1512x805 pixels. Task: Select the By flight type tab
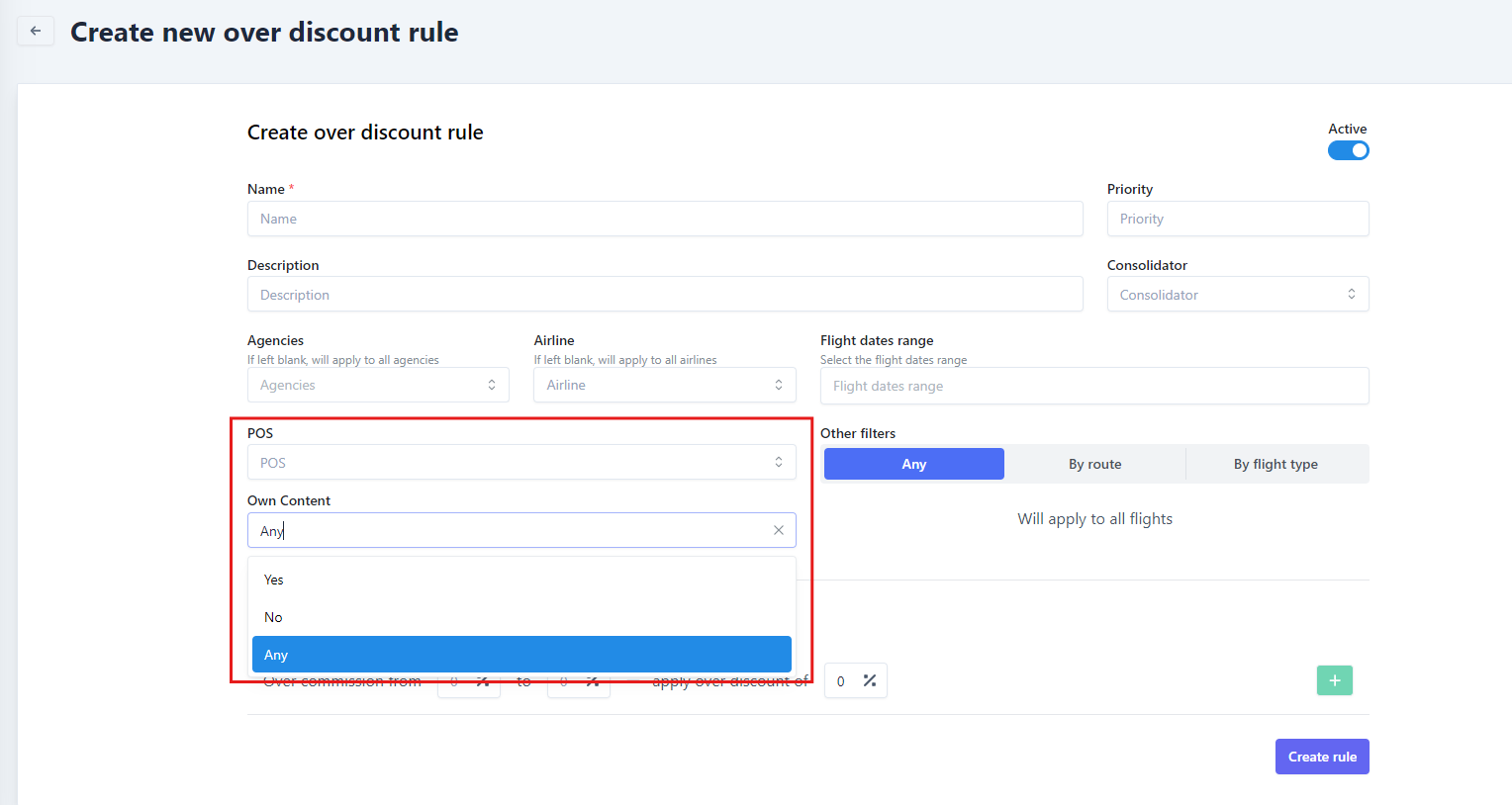(1275, 464)
